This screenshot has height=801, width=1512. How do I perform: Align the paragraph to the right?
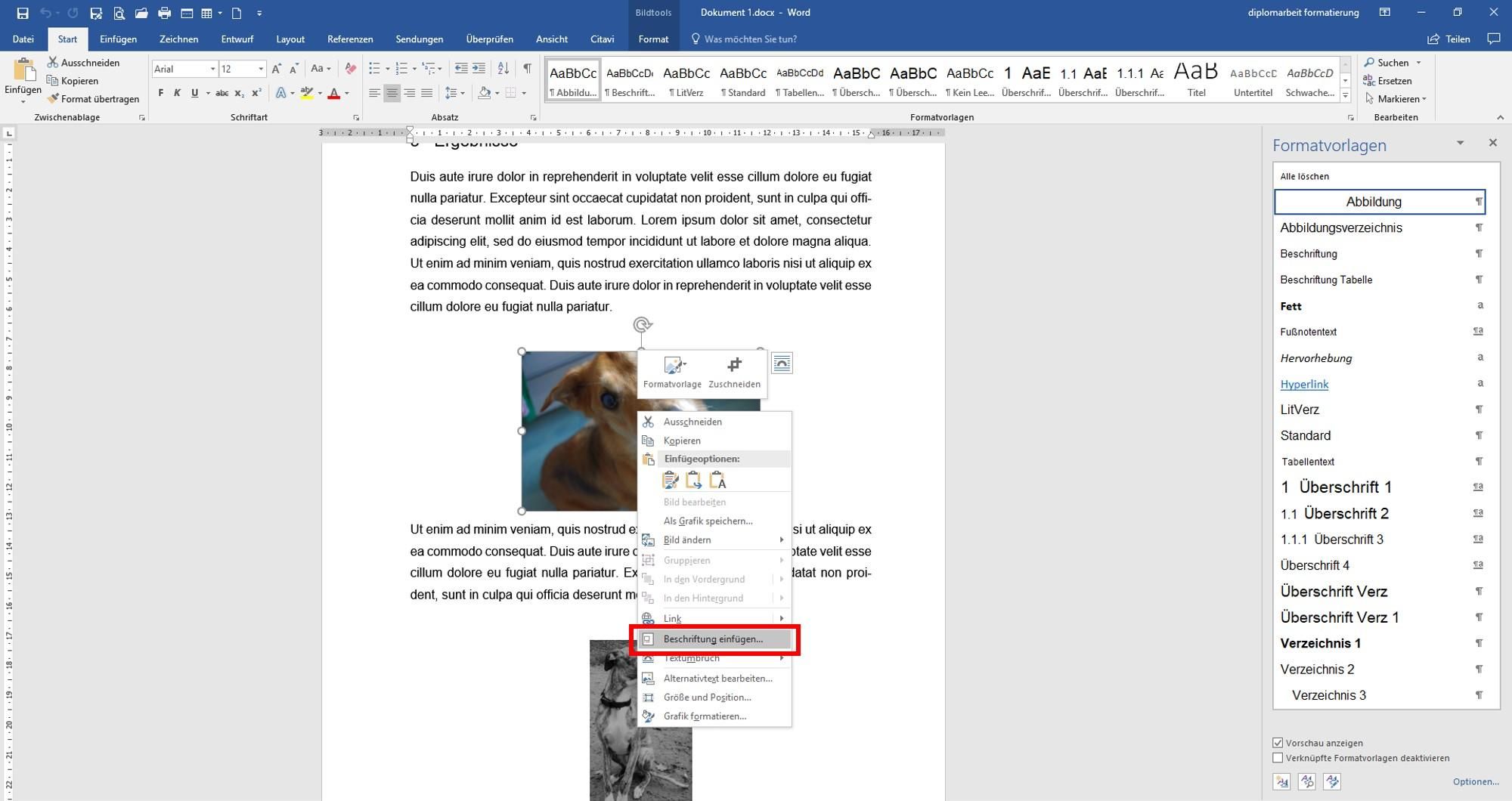click(409, 93)
